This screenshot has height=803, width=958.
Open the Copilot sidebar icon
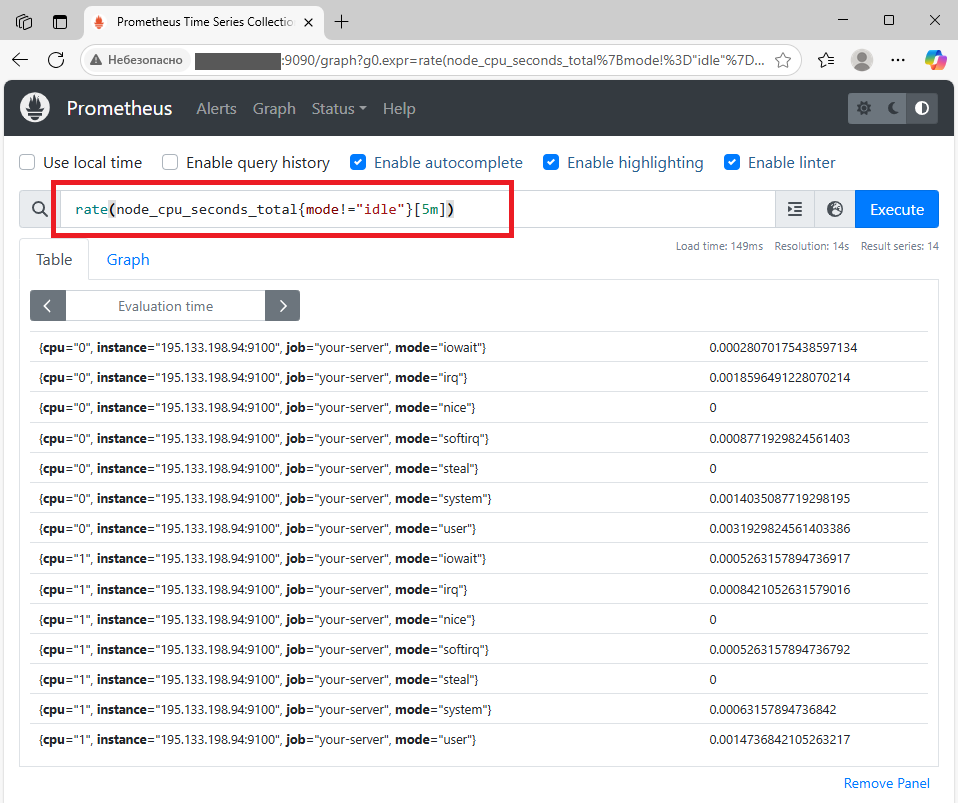935,60
